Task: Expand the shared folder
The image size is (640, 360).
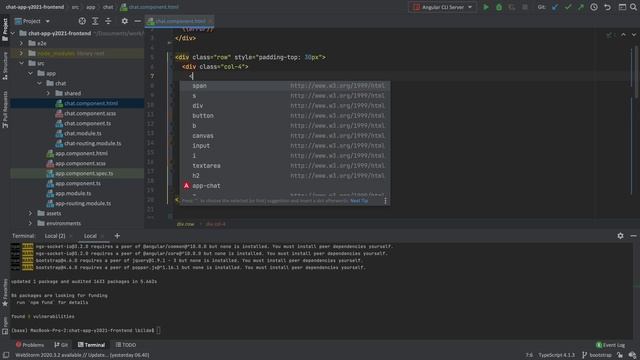Action: (x=48, y=93)
